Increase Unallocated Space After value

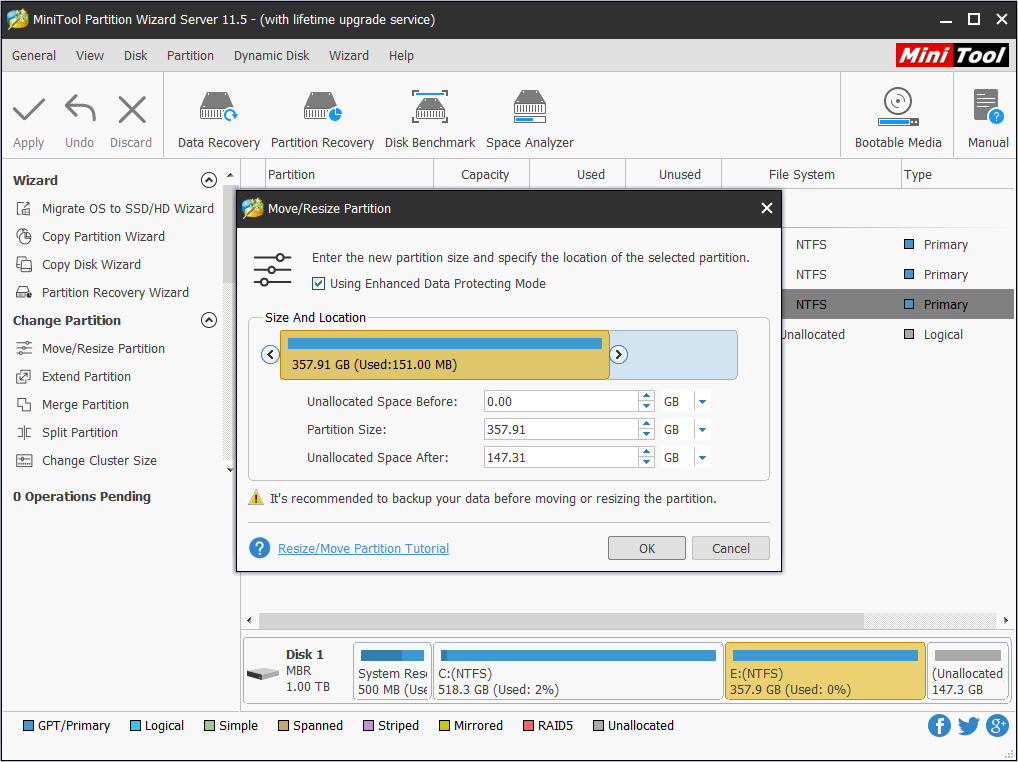[x=646, y=452]
